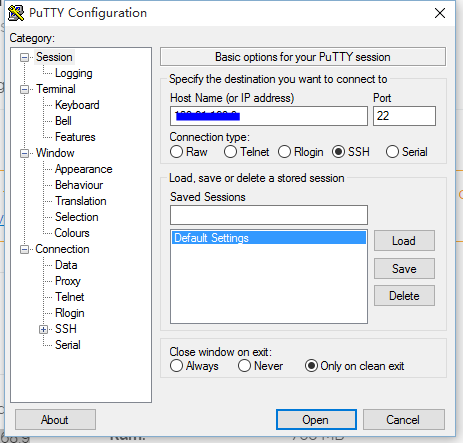This screenshot has width=463, height=443.
Task: Open the Logging category
Action: [74, 73]
